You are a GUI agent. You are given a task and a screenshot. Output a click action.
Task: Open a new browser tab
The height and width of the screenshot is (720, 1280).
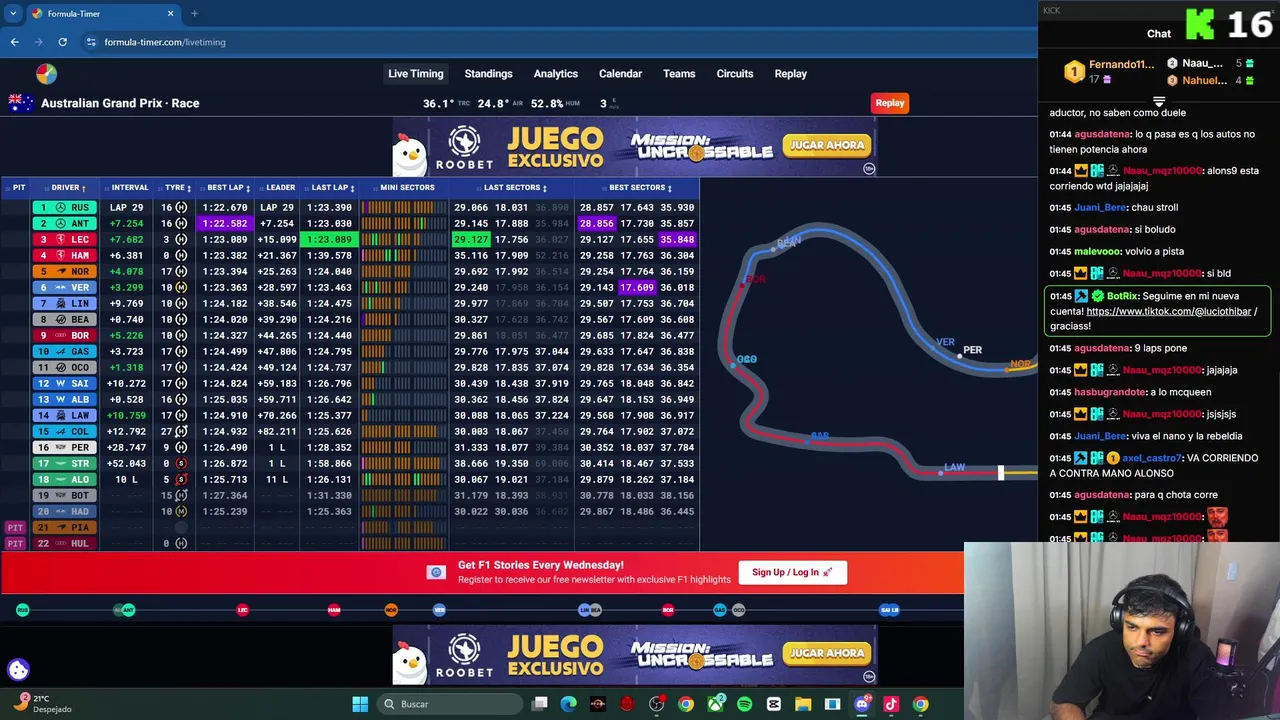[x=194, y=14]
